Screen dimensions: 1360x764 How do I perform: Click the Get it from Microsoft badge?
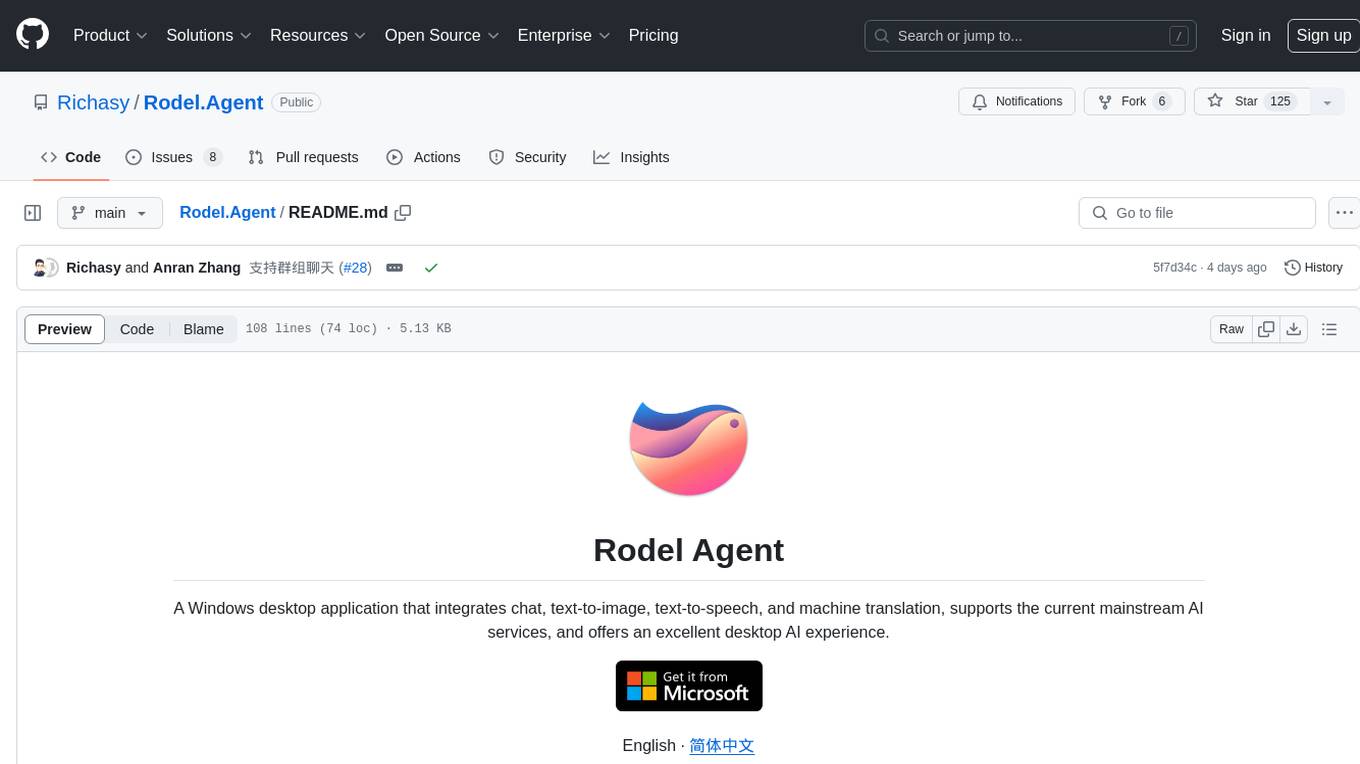689,686
